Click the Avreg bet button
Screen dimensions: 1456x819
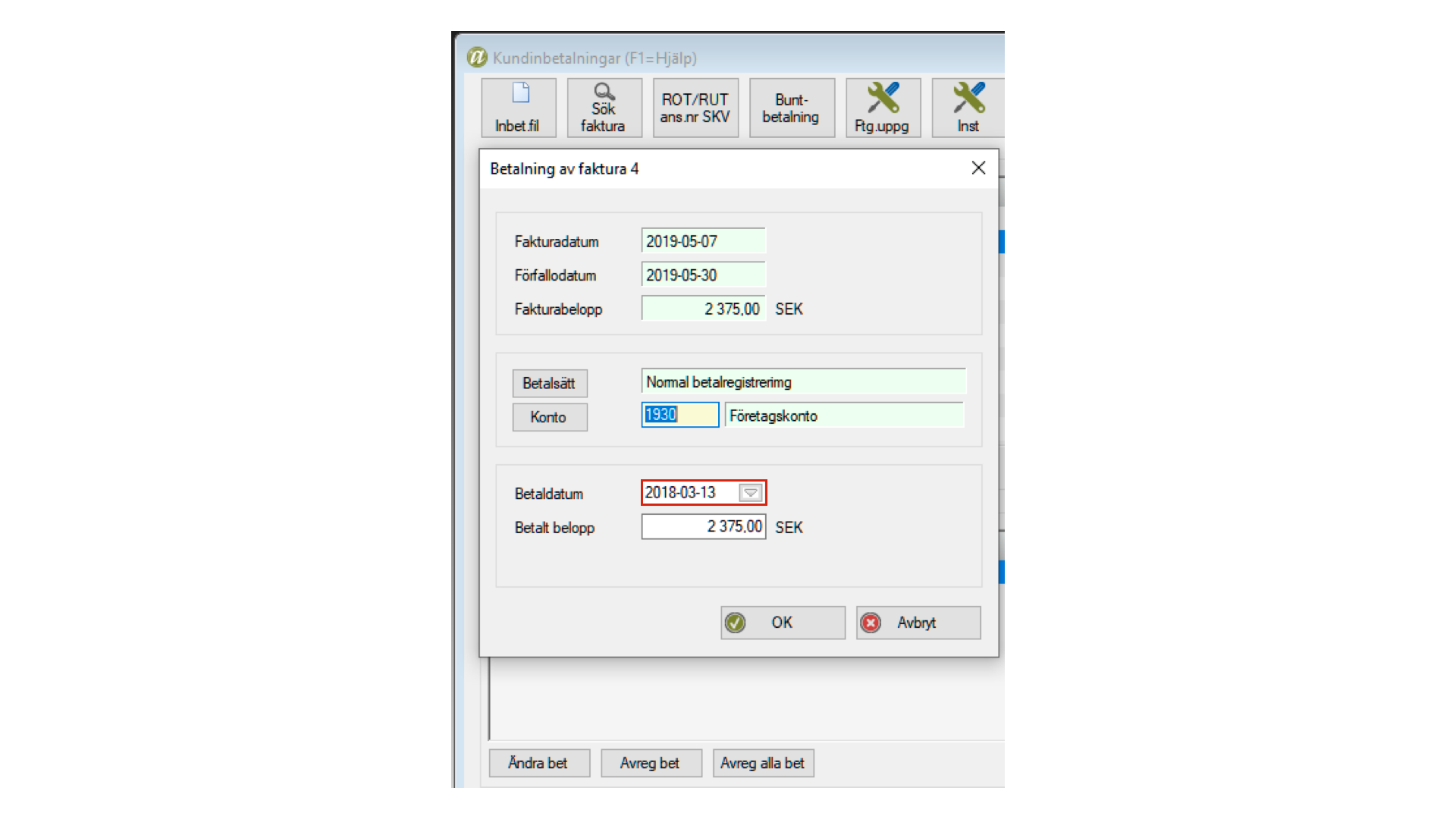pyautogui.click(x=650, y=763)
